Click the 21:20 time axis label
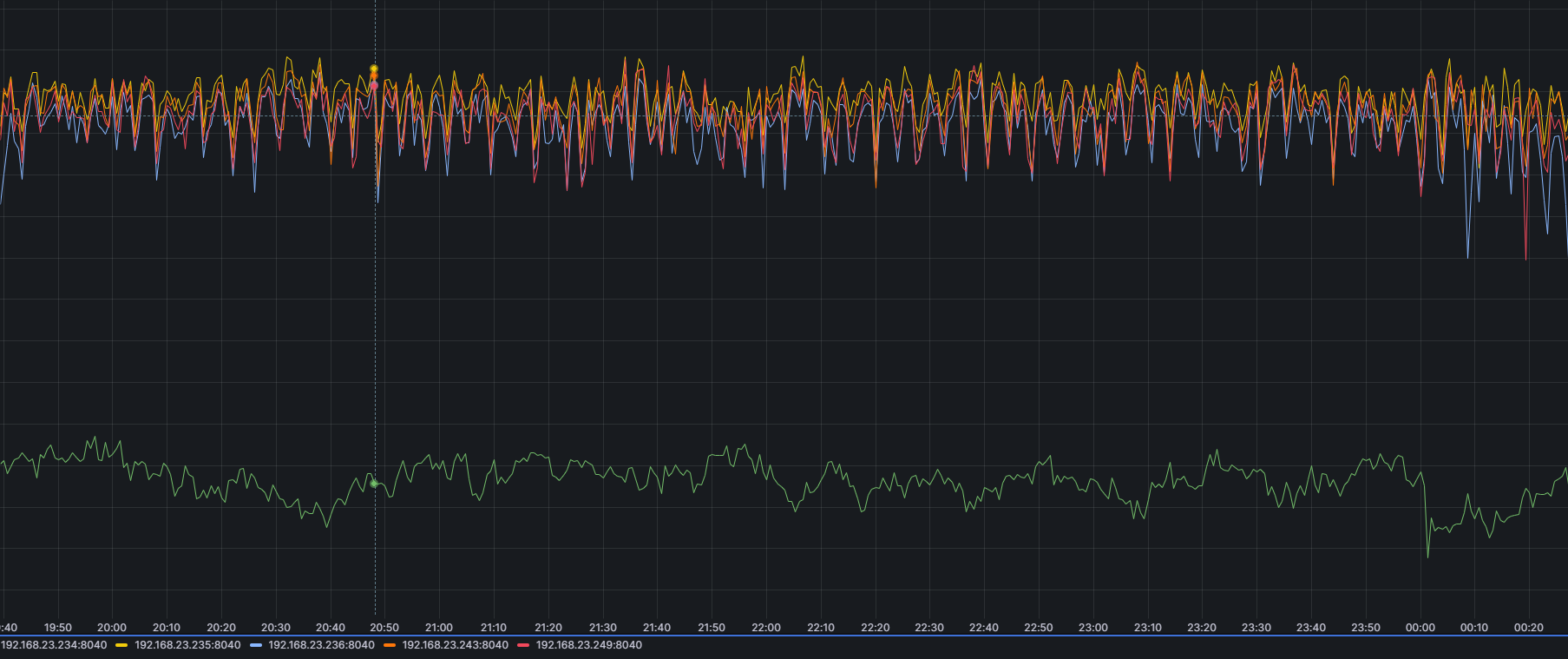Screen dimensions: 1568x659 548,628
